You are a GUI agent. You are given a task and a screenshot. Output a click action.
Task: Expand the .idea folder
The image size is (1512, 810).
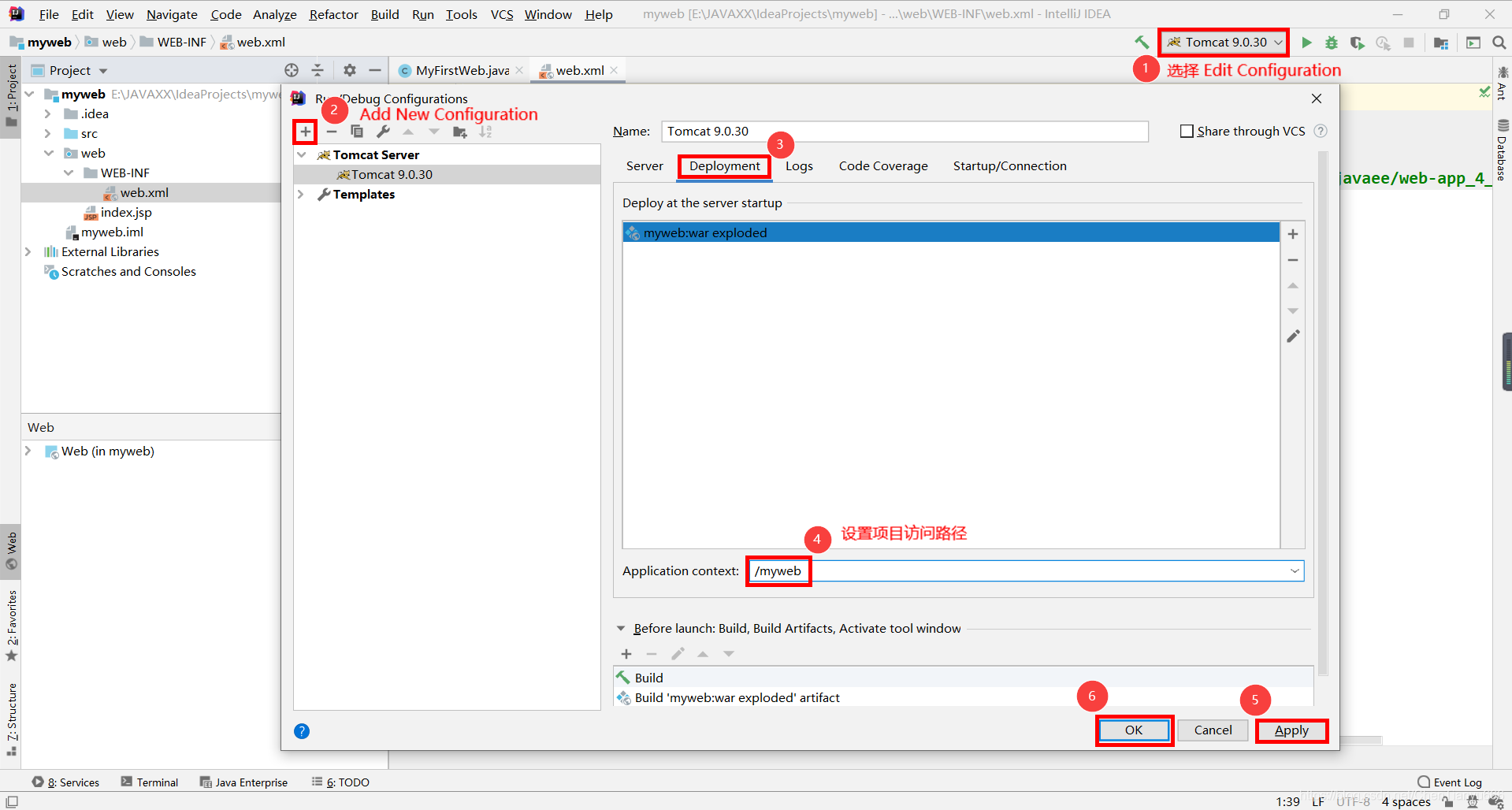tap(48, 114)
